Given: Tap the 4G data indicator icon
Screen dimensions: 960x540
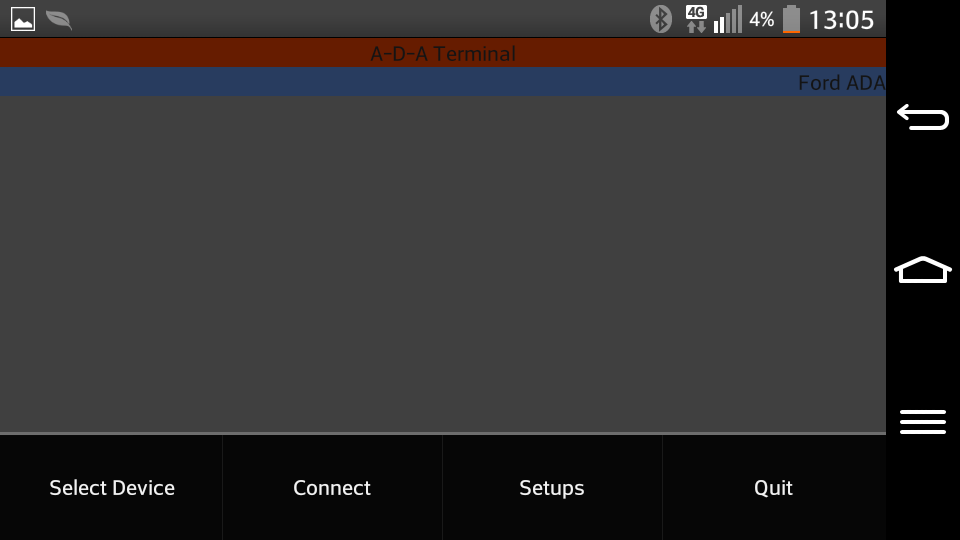Looking at the screenshot, I should click(696, 19).
